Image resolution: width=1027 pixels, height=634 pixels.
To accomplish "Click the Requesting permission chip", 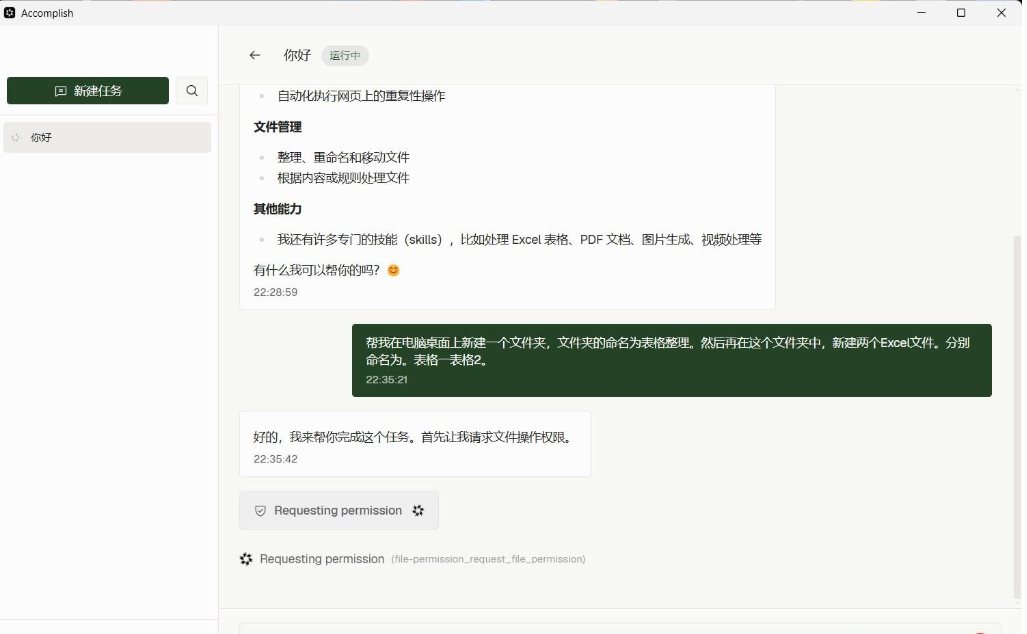I will coord(338,510).
